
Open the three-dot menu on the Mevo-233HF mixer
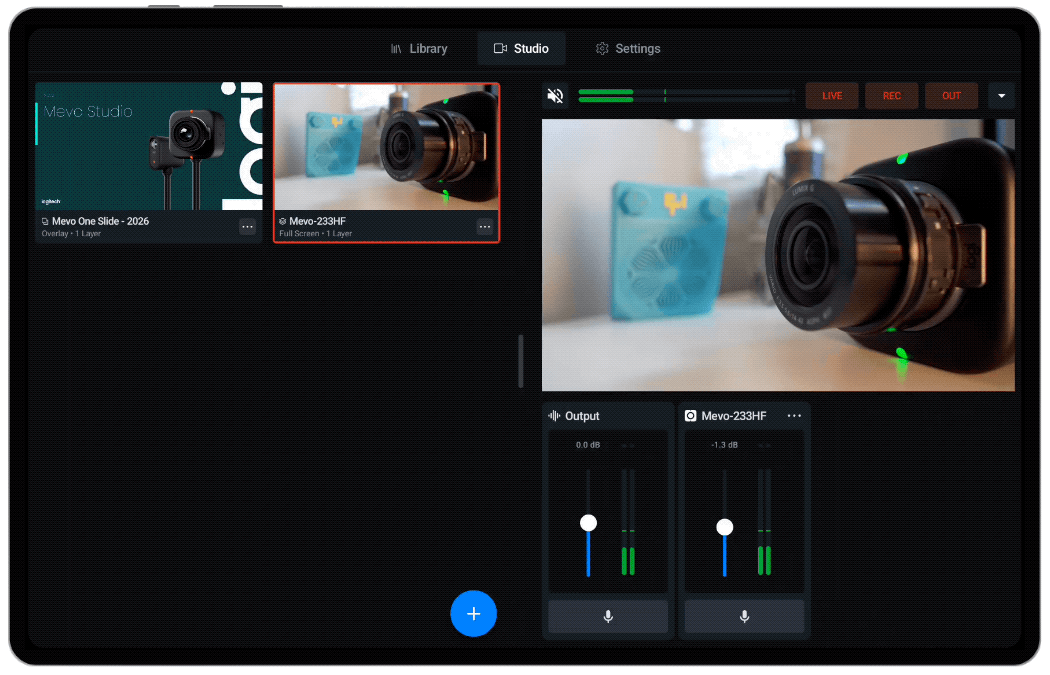point(794,415)
